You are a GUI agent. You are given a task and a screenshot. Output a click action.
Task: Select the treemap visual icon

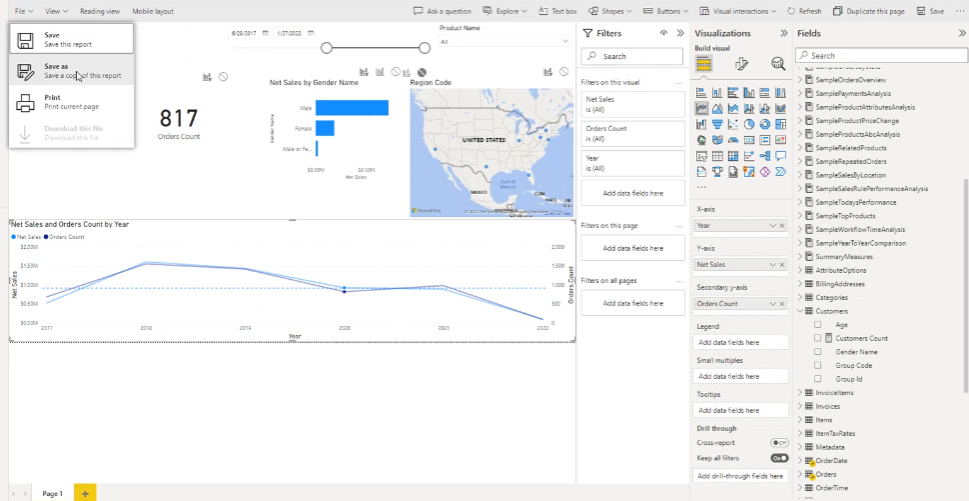tap(781, 124)
